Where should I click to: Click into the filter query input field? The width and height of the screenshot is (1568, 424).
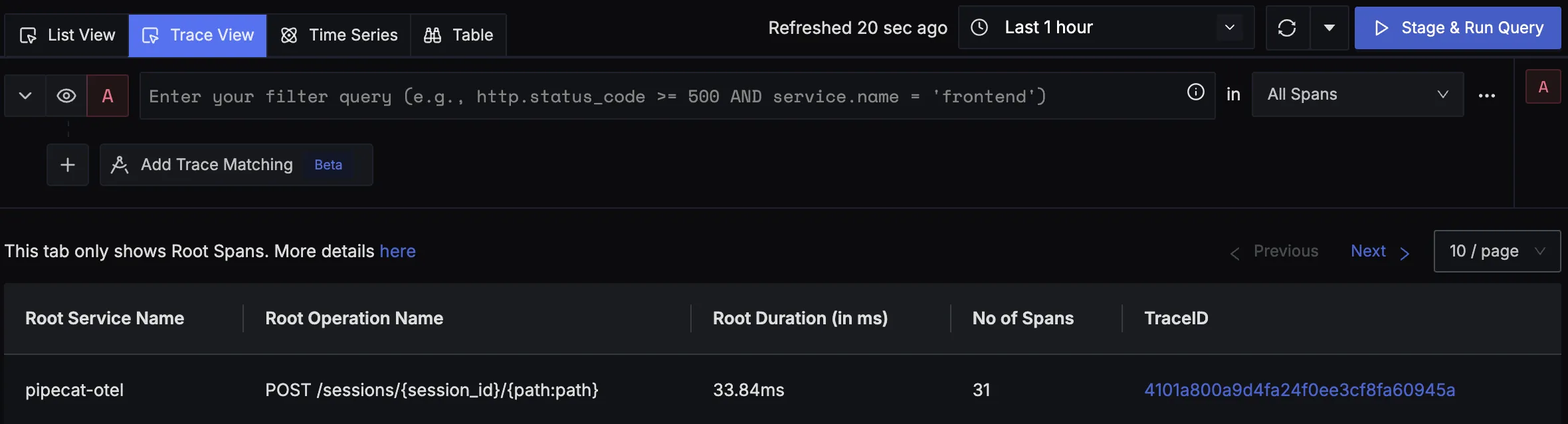coord(658,96)
